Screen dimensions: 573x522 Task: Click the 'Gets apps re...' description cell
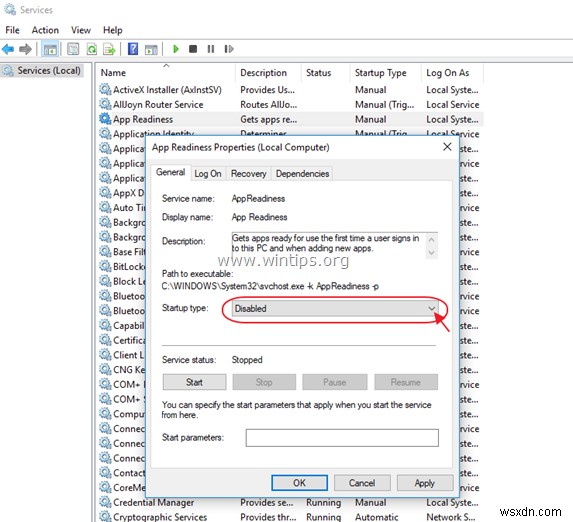tap(269, 119)
